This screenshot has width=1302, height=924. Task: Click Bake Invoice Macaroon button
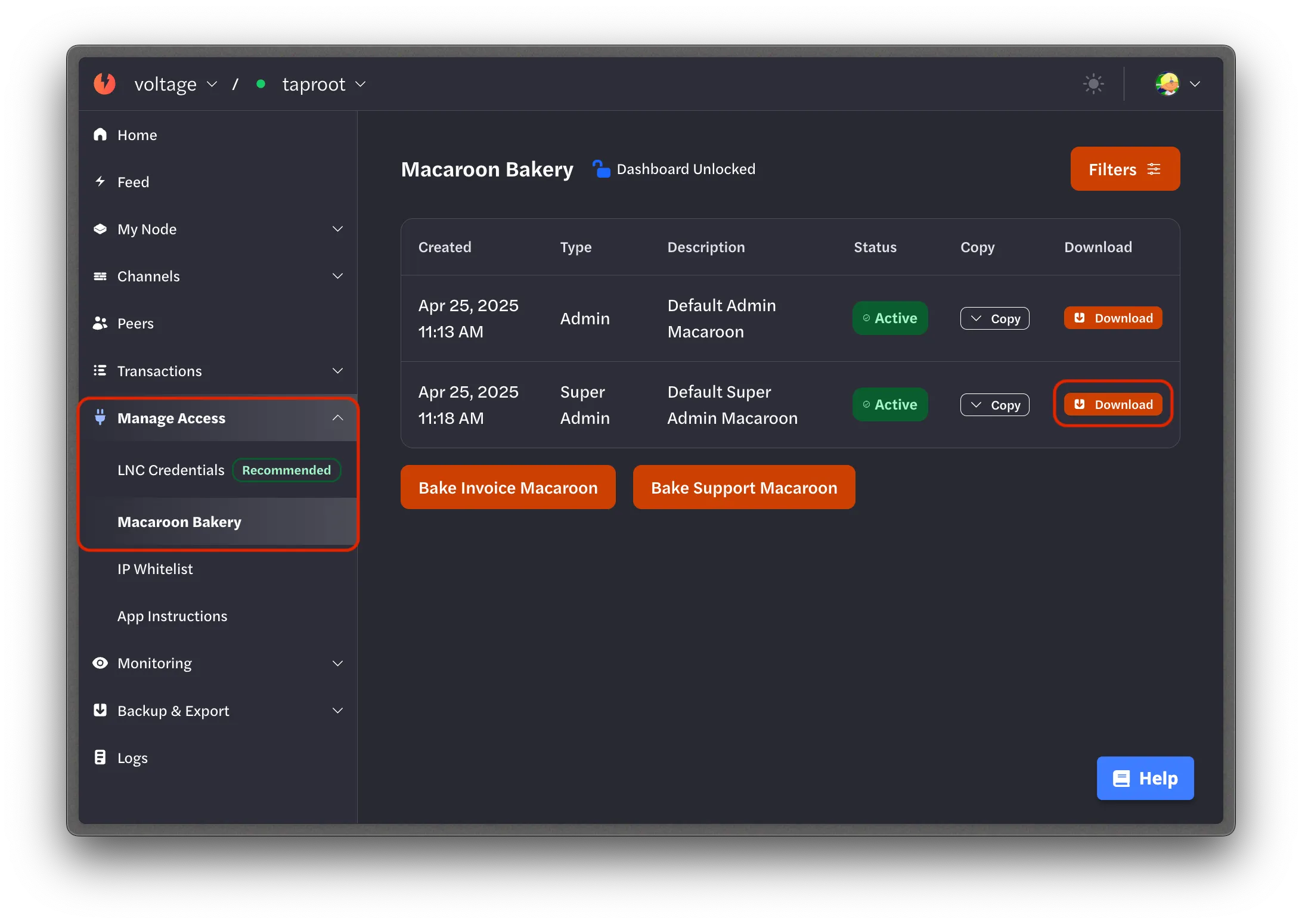pyautogui.click(x=507, y=487)
